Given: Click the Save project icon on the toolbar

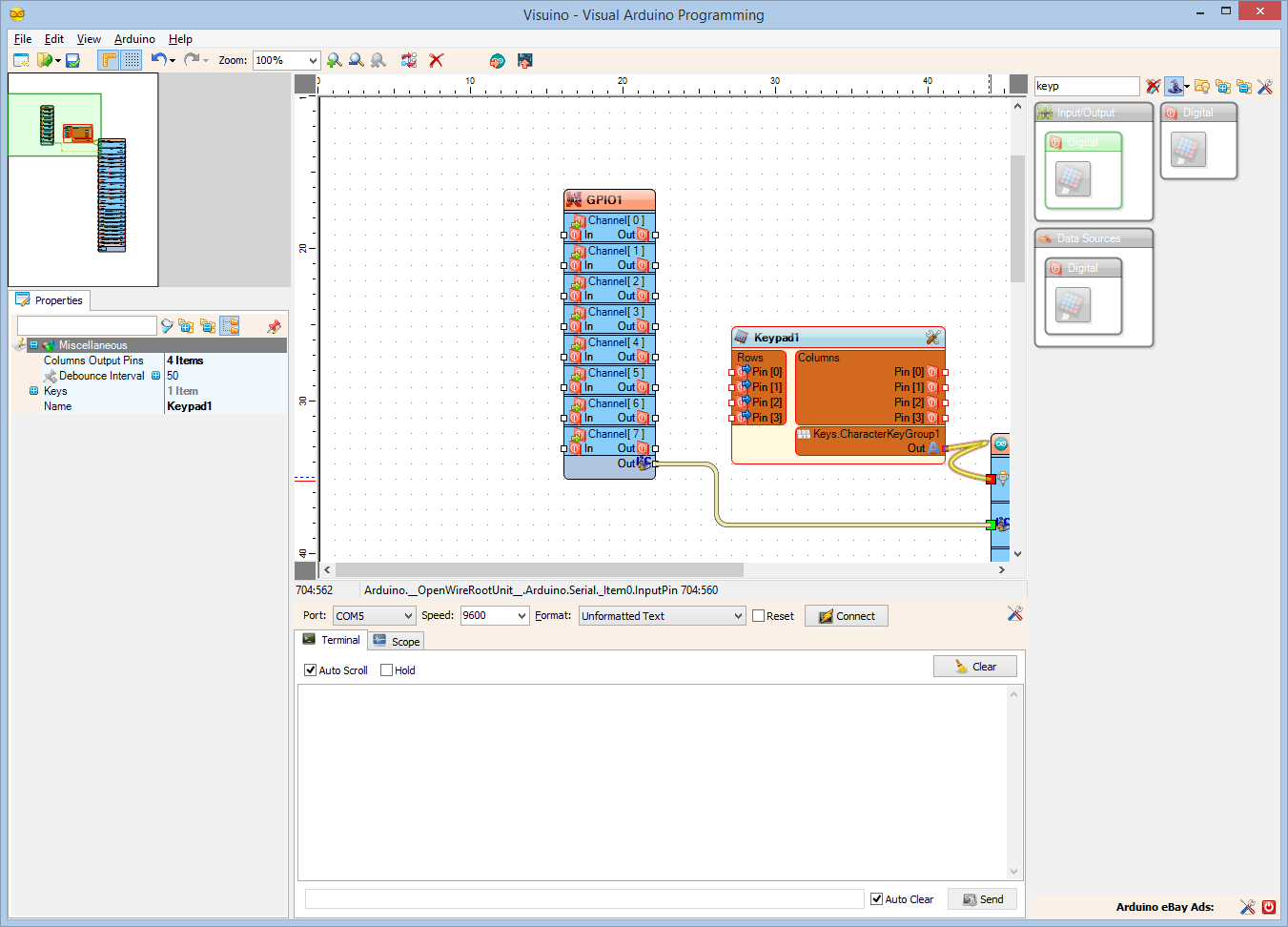Looking at the screenshot, I should [72, 59].
